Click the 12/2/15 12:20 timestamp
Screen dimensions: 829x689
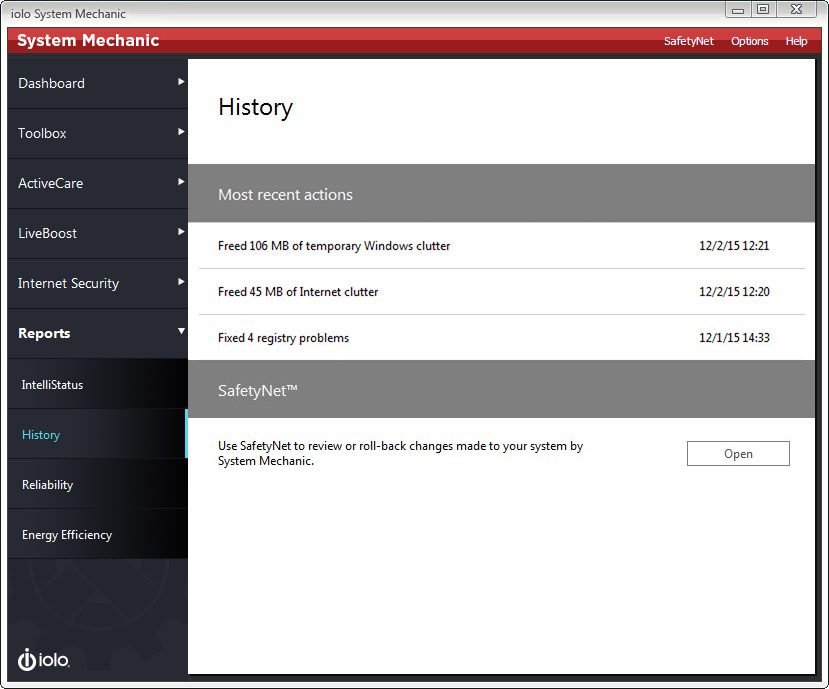coord(734,292)
